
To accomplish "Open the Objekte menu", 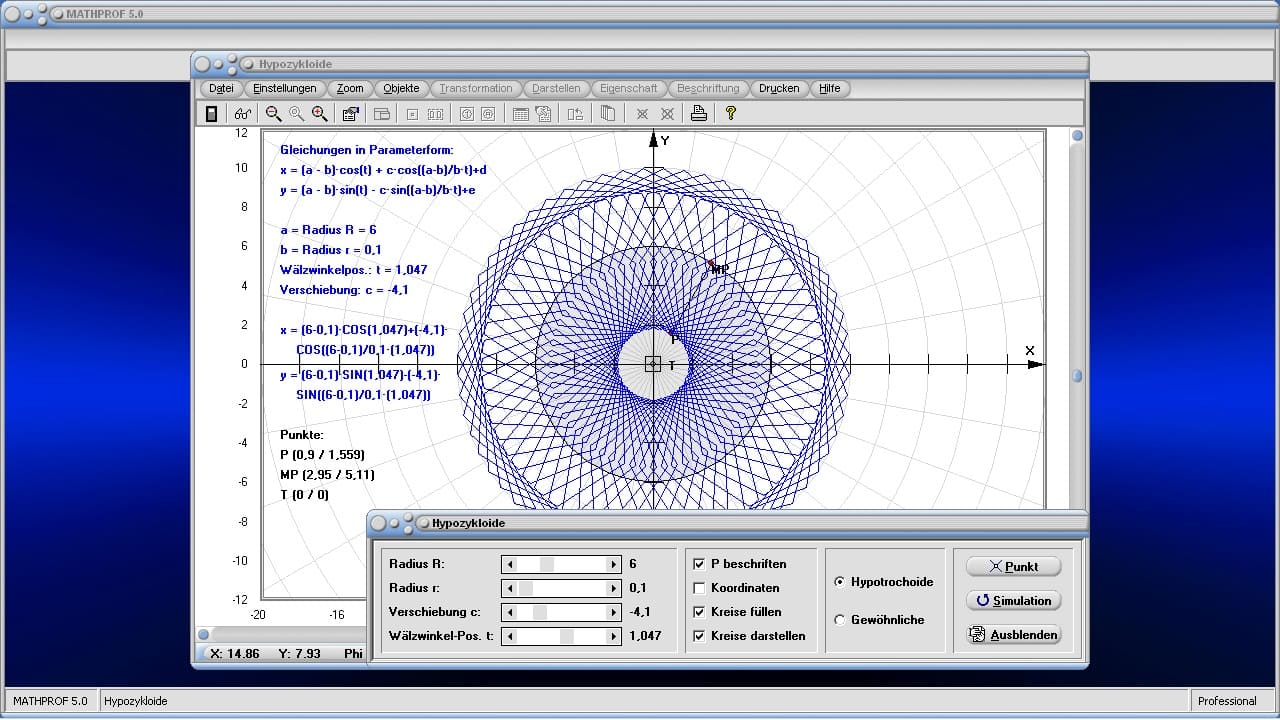I will click(402, 88).
